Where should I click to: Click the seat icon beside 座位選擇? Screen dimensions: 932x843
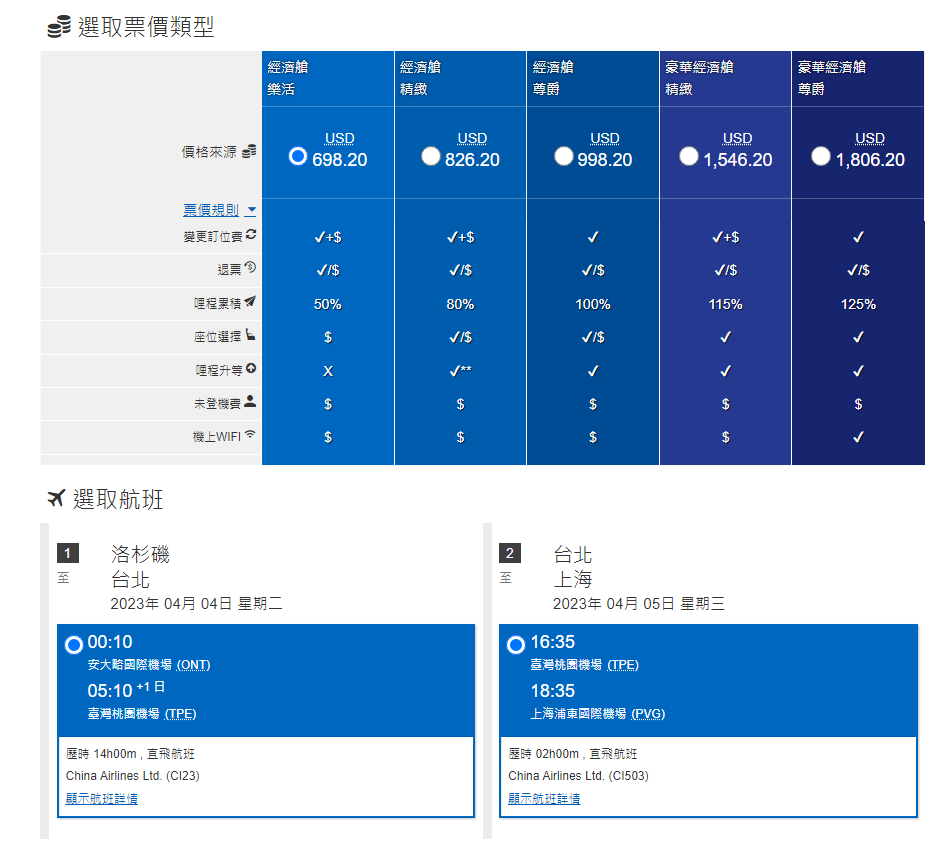coord(250,335)
